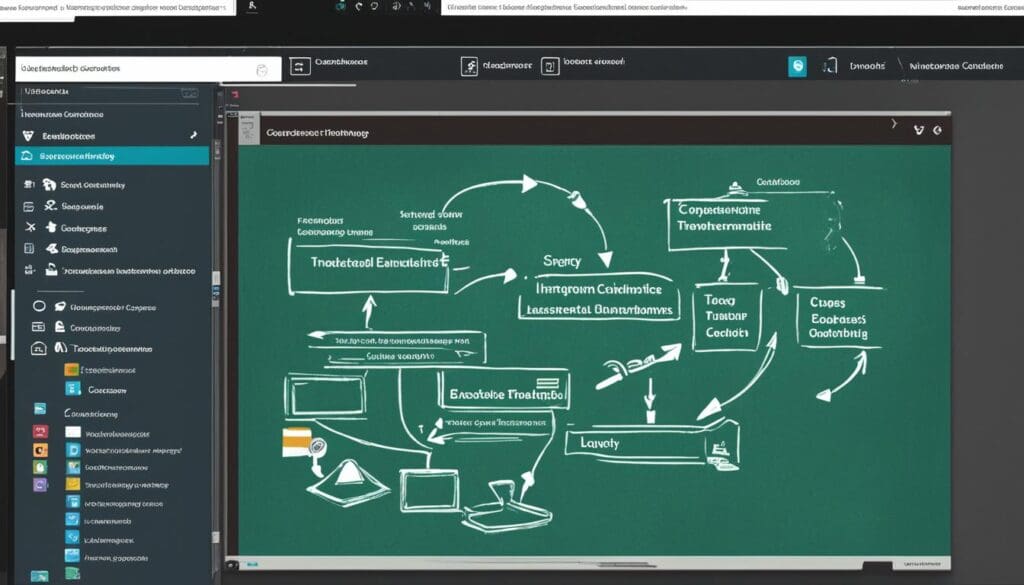The height and width of the screenshot is (585, 1024).
Task: Open the V dropdown at canvas top right
Action: 919,130
